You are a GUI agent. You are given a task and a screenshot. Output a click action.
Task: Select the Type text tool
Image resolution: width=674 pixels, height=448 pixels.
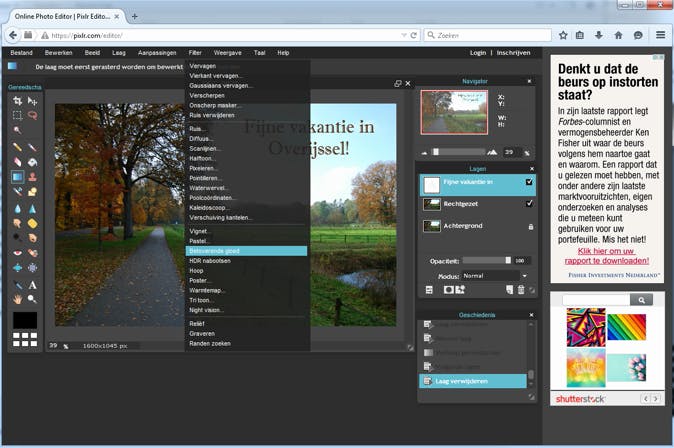32,285
